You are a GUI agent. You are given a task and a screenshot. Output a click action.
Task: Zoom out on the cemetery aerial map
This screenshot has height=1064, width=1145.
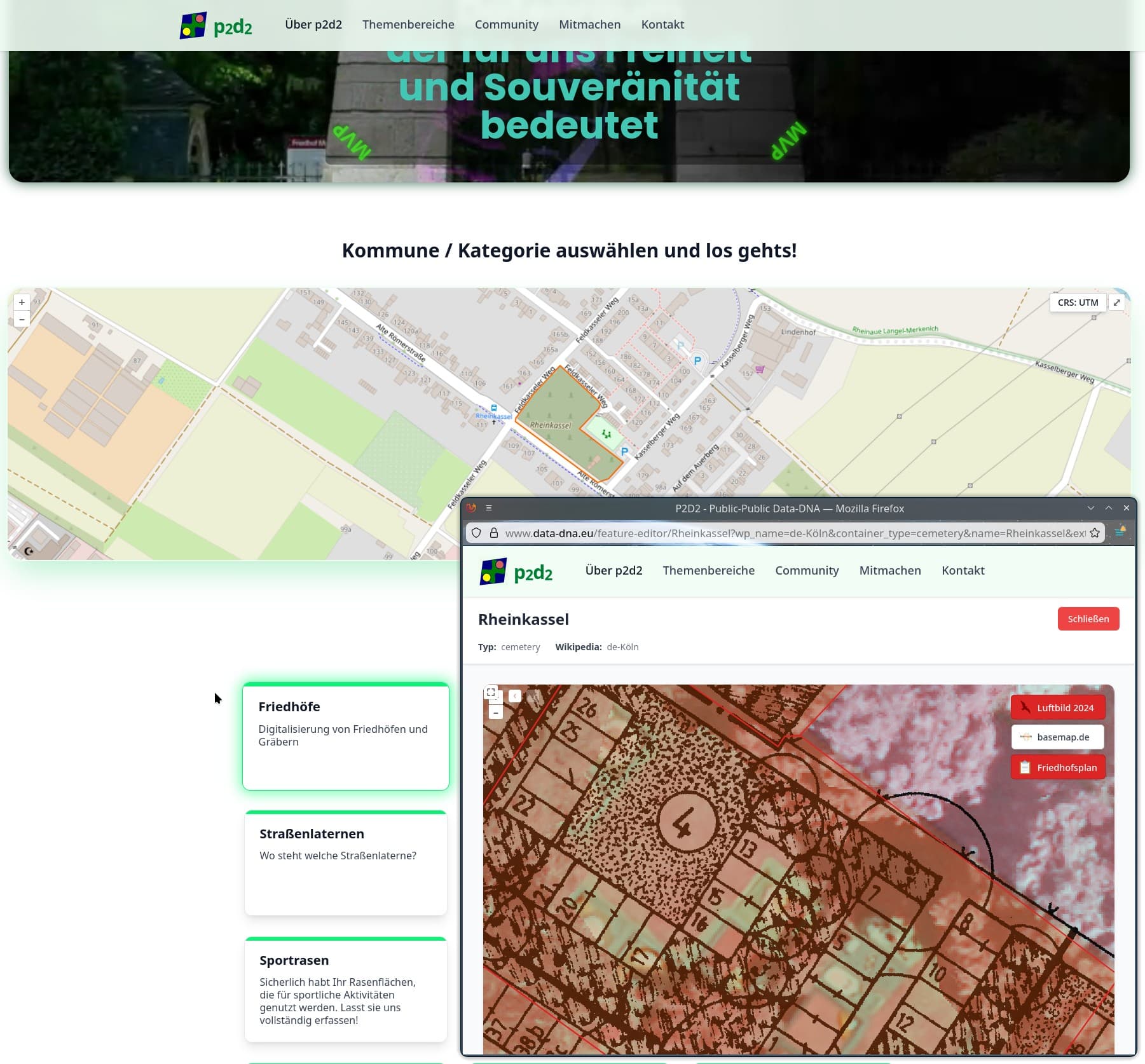point(496,713)
